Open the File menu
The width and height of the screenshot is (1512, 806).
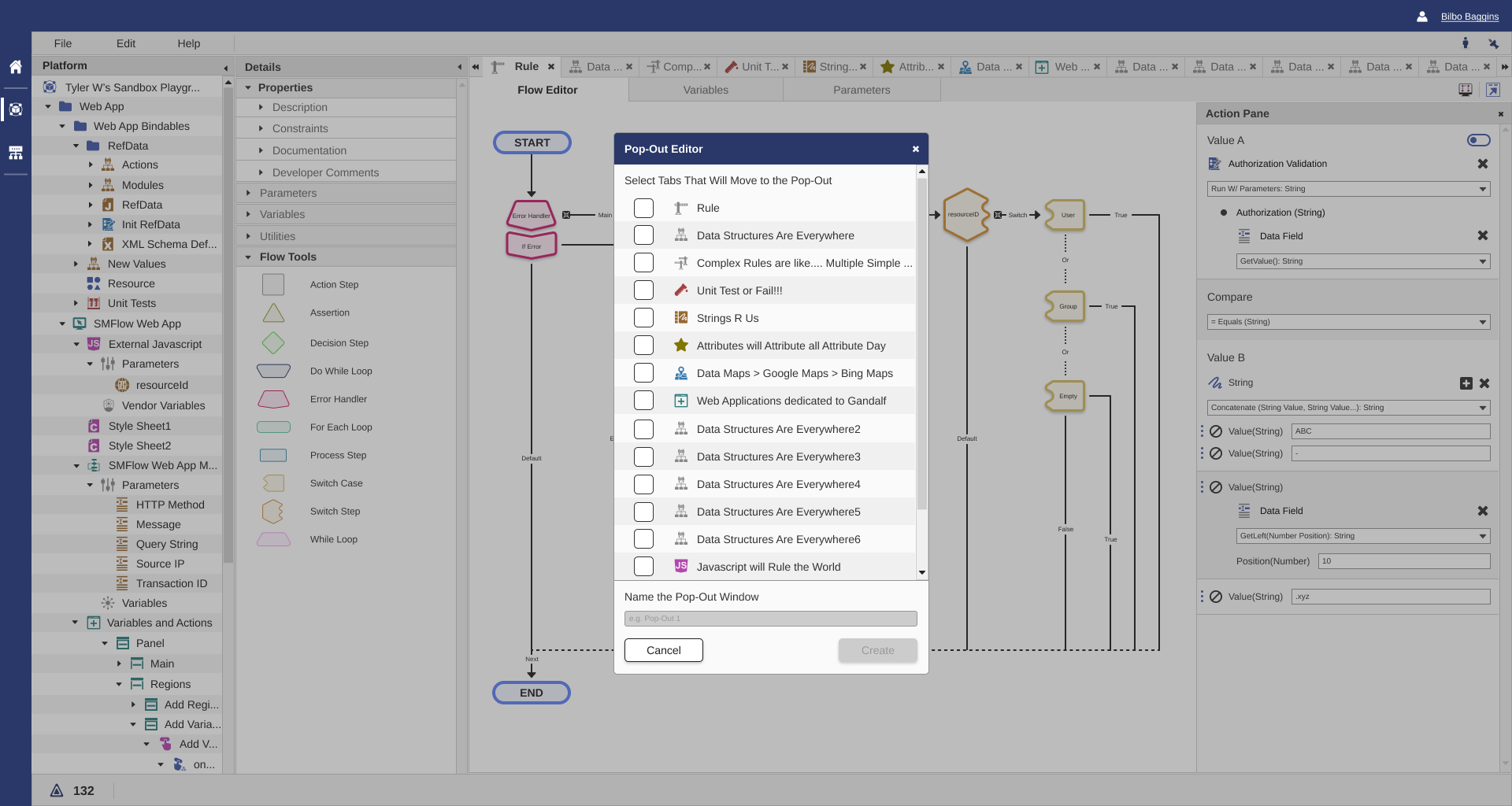pyautogui.click(x=63, y=43)
